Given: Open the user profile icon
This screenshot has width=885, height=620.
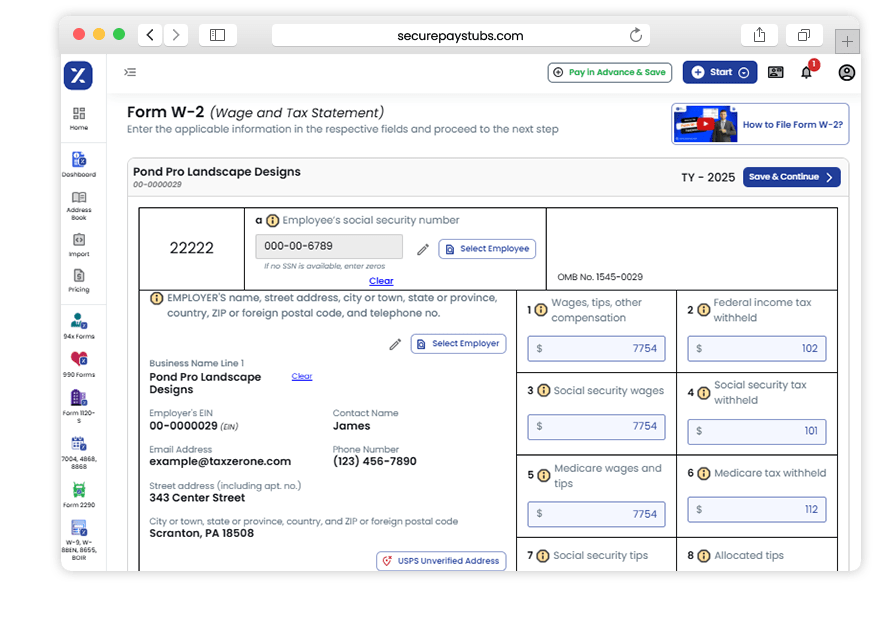Looking at the screenshot, I should point(846,72).
